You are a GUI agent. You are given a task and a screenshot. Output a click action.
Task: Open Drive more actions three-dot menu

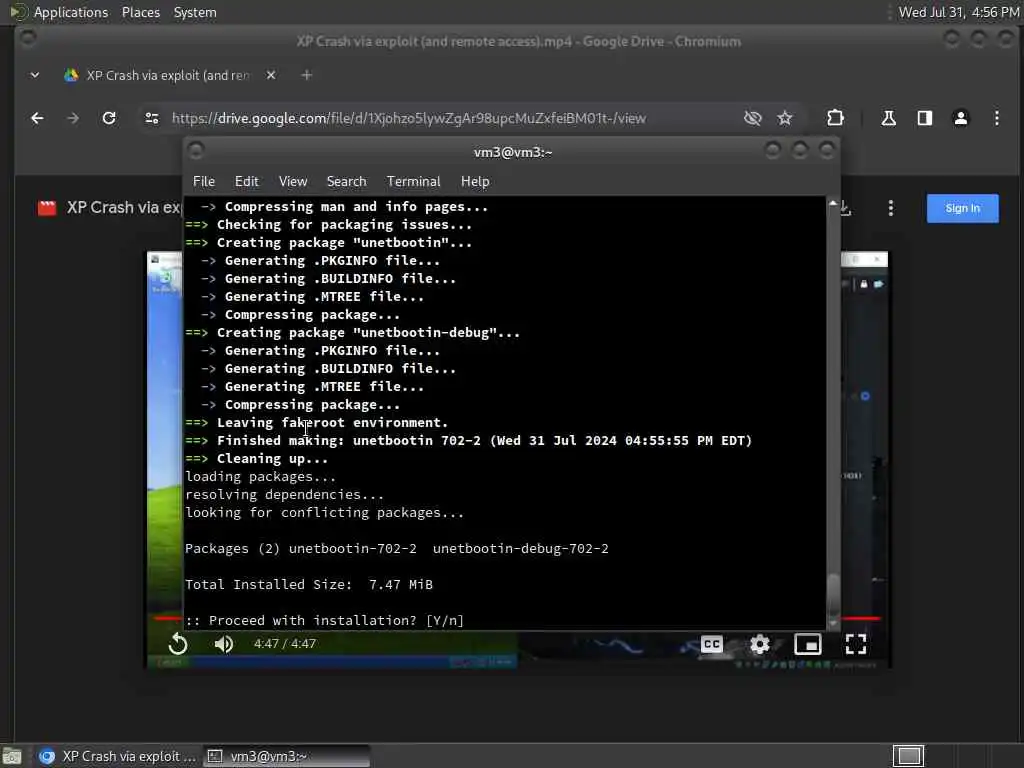891,208
